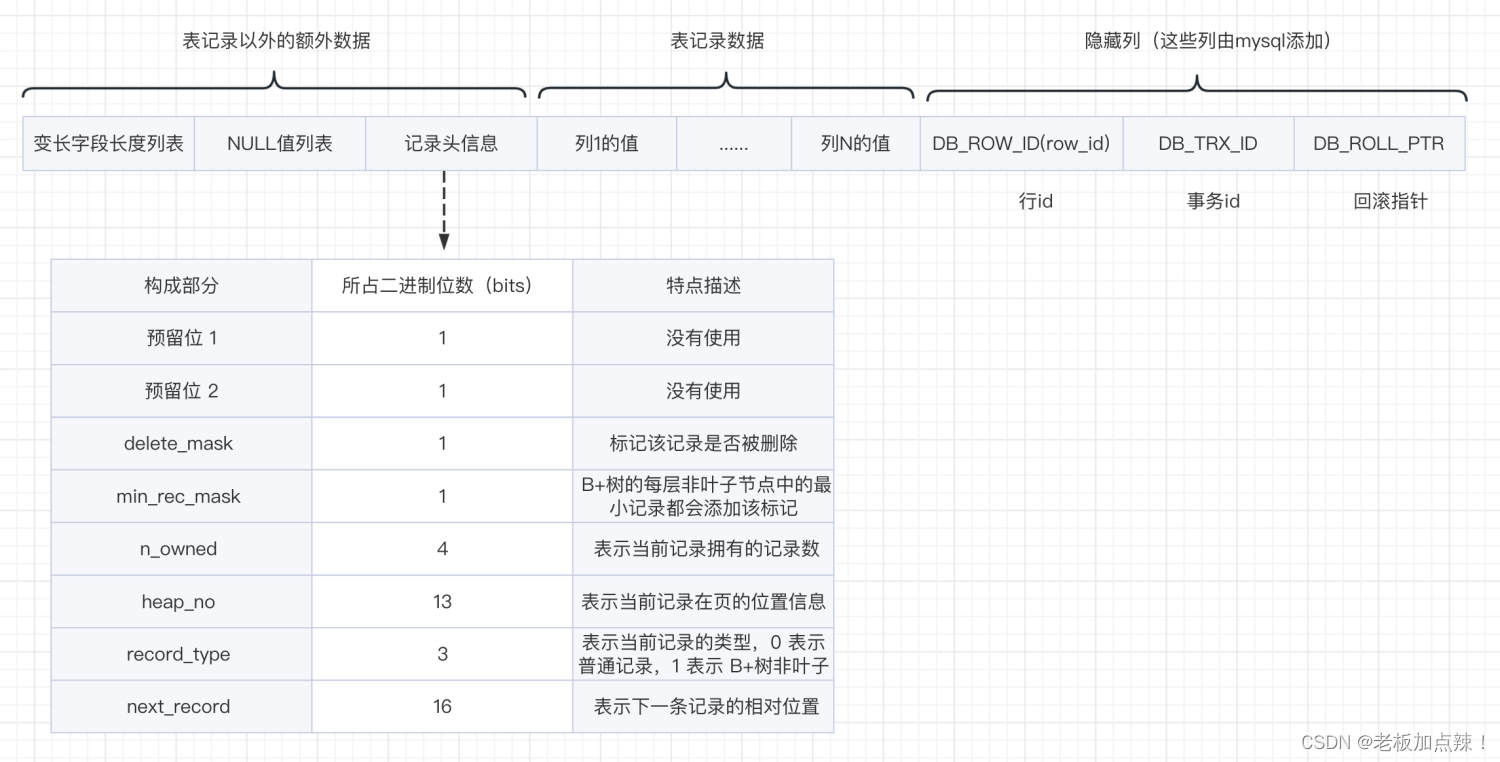This screenshot has width=1500, height=762.
Task: Select the bit count in min_rec_mask row
Action: [442, 496]
